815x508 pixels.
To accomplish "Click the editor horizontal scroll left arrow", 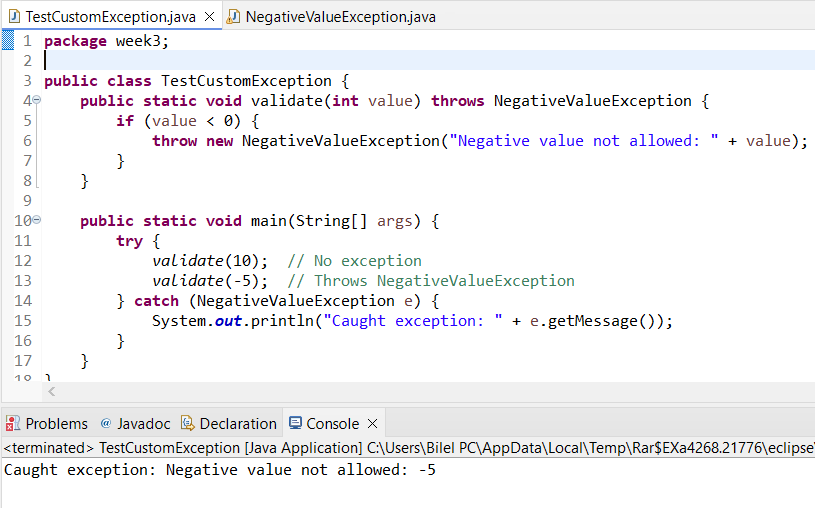I will [51, 392].
